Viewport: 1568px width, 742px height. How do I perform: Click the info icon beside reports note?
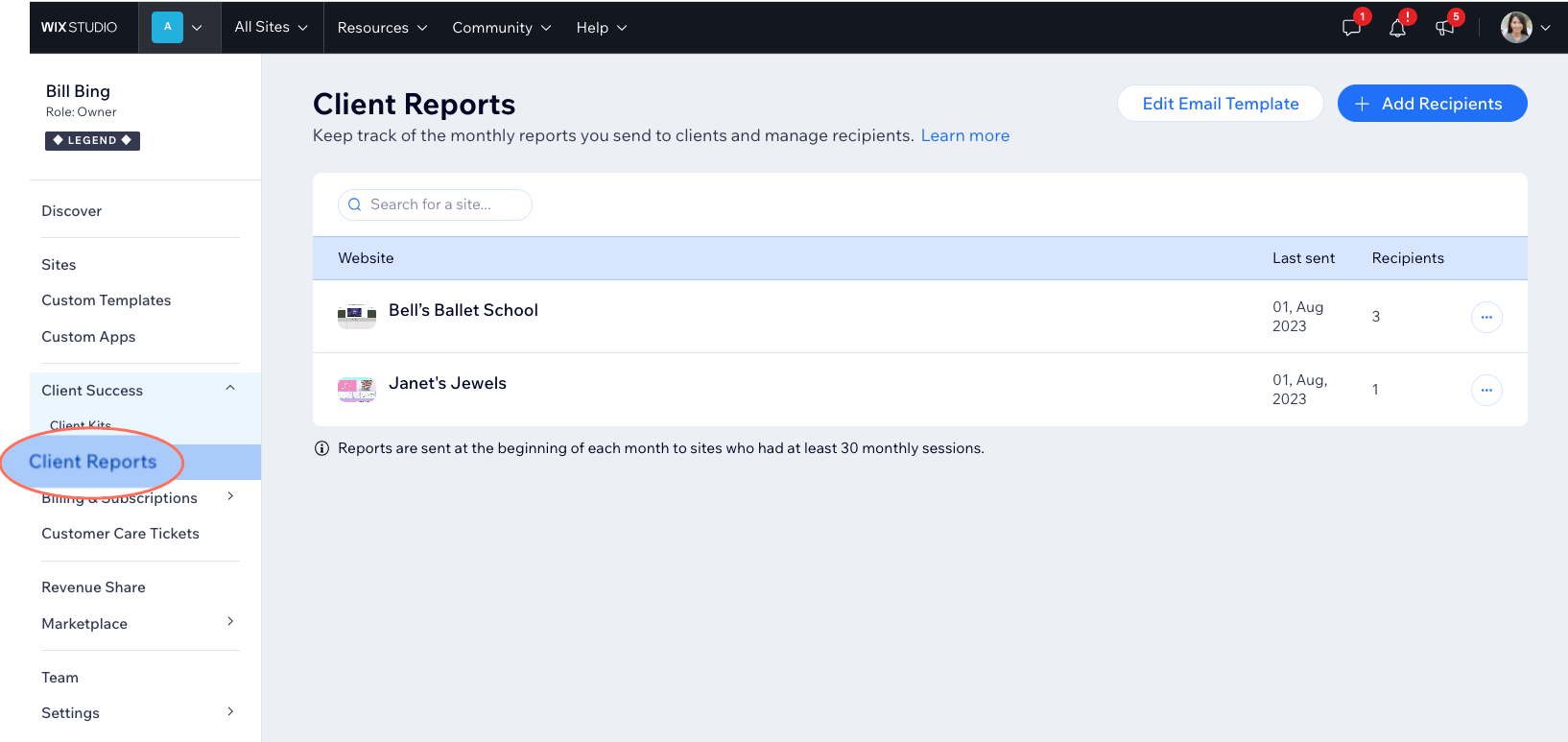[322, 448]
